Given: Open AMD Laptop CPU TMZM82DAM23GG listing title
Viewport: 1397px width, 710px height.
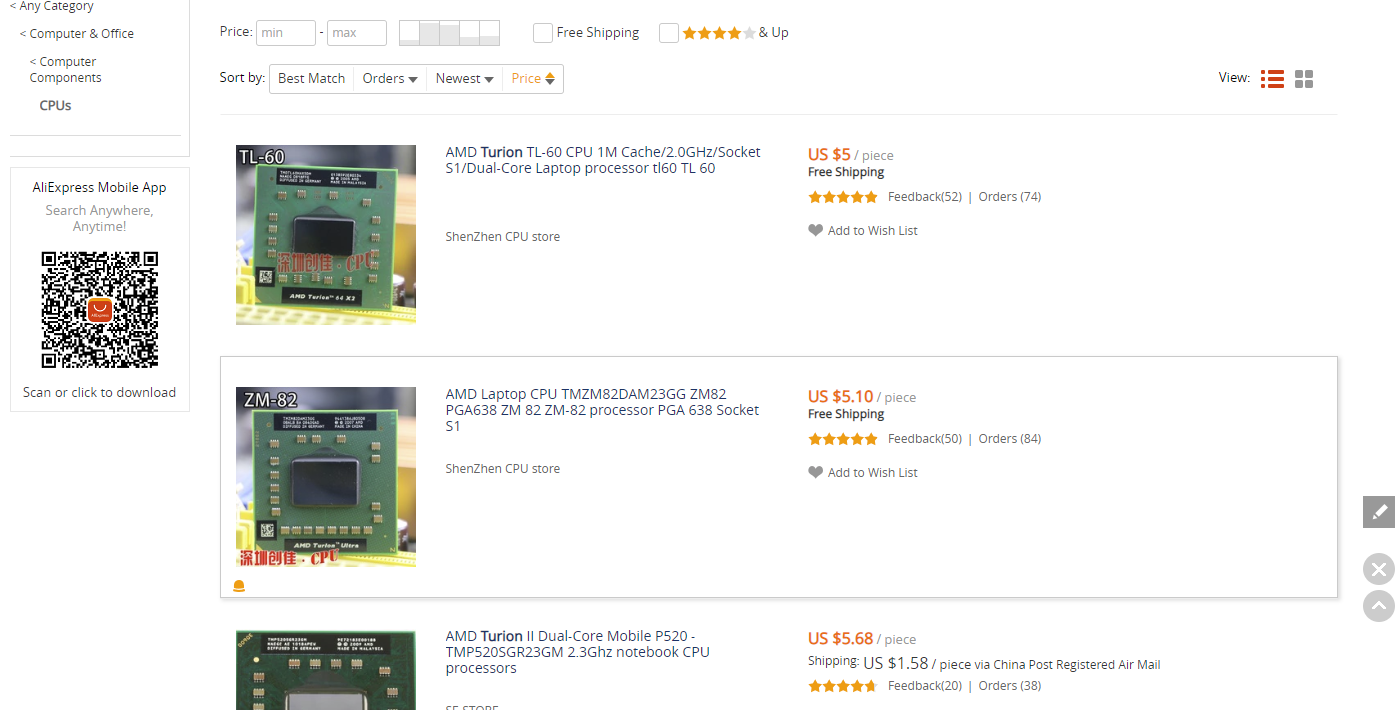Looking at the screenshot, I should point(602,410).
